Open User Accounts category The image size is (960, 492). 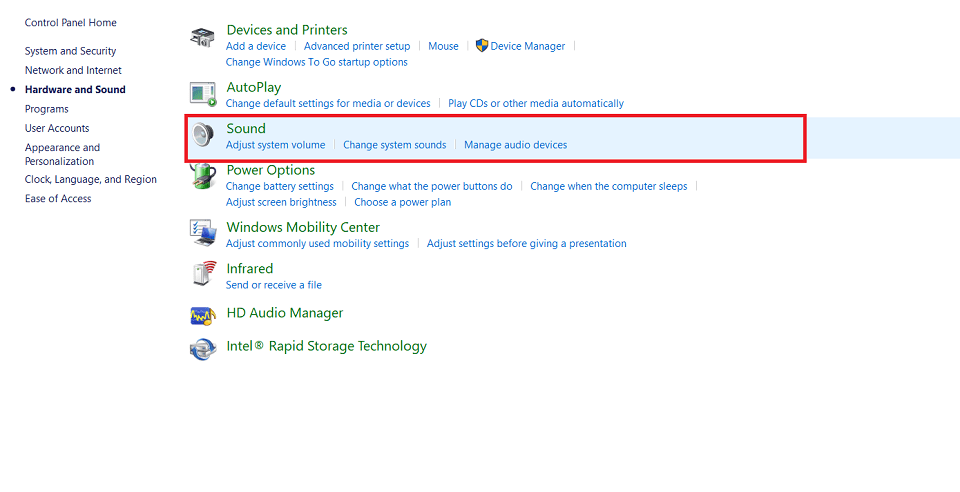(x=57, y=128)
